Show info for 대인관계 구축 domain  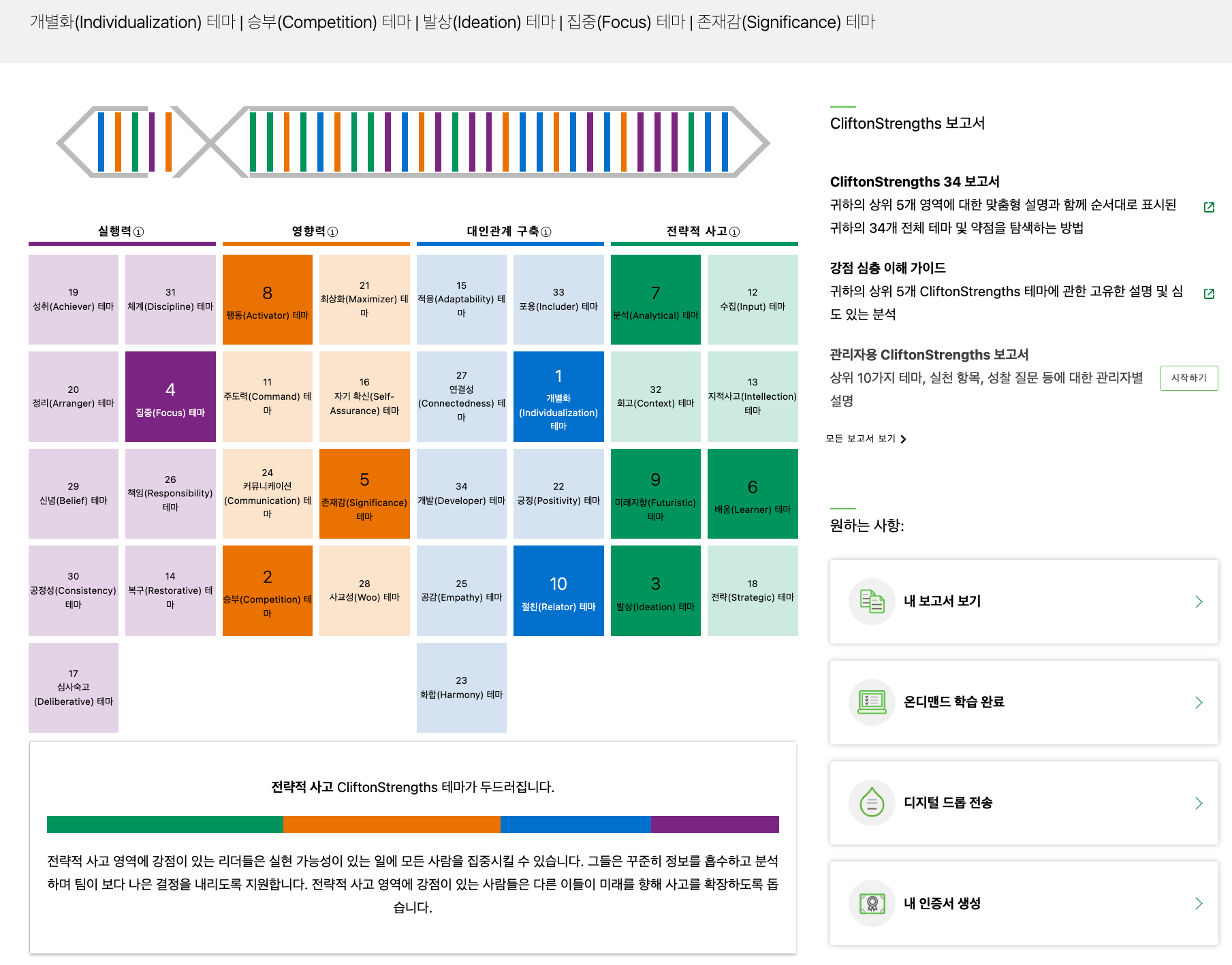546,232
